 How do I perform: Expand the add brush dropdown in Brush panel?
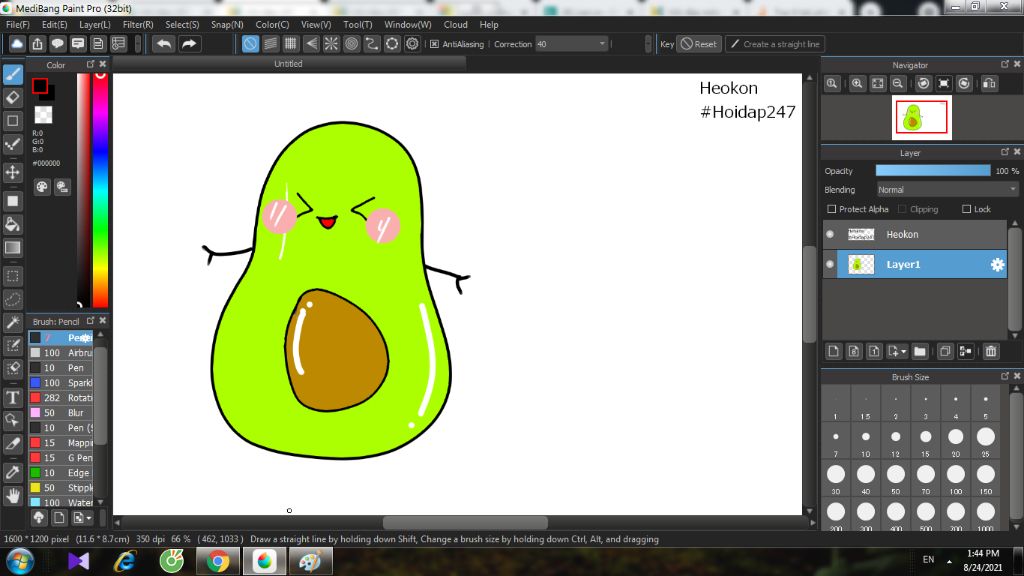[x=89, y=518]
